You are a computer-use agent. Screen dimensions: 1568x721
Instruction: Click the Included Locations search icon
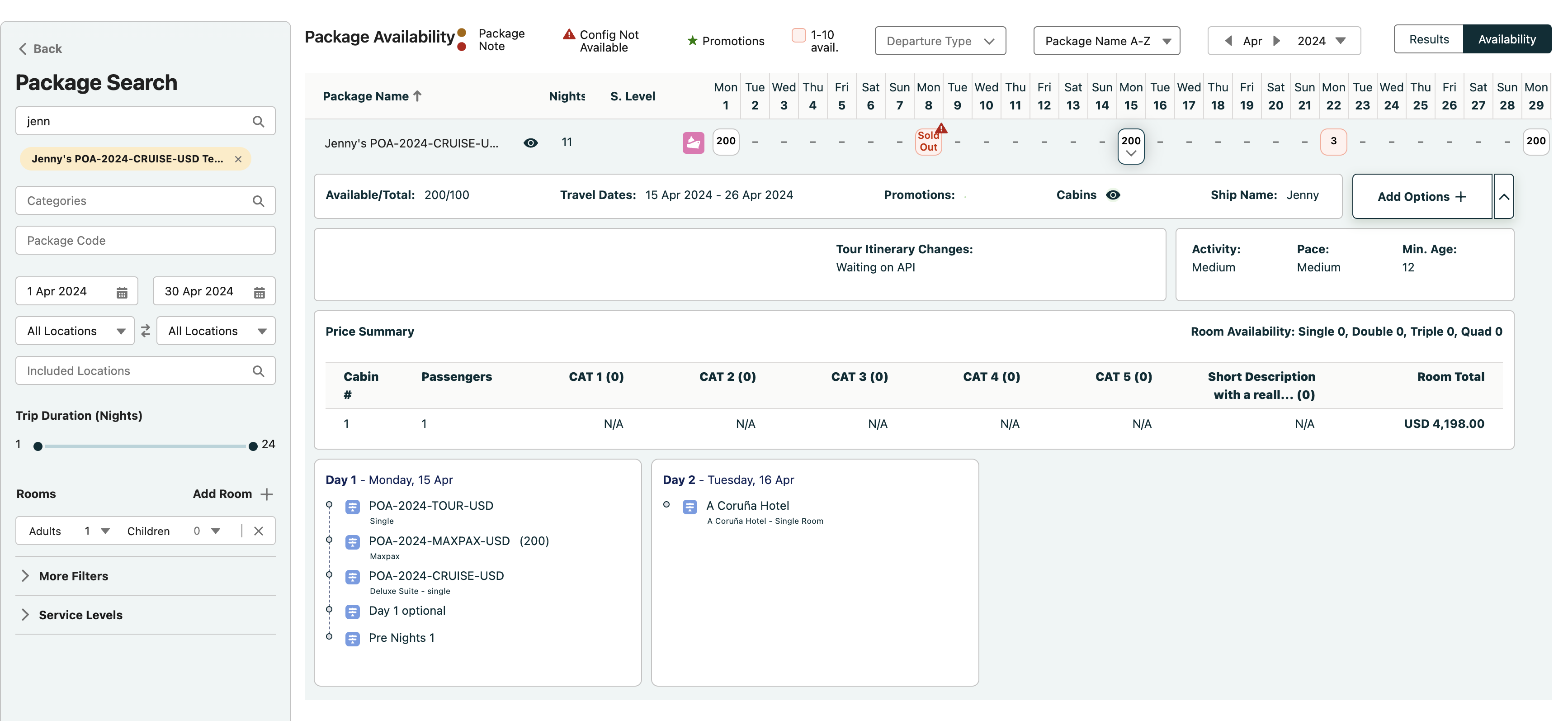tap(259, 371)
